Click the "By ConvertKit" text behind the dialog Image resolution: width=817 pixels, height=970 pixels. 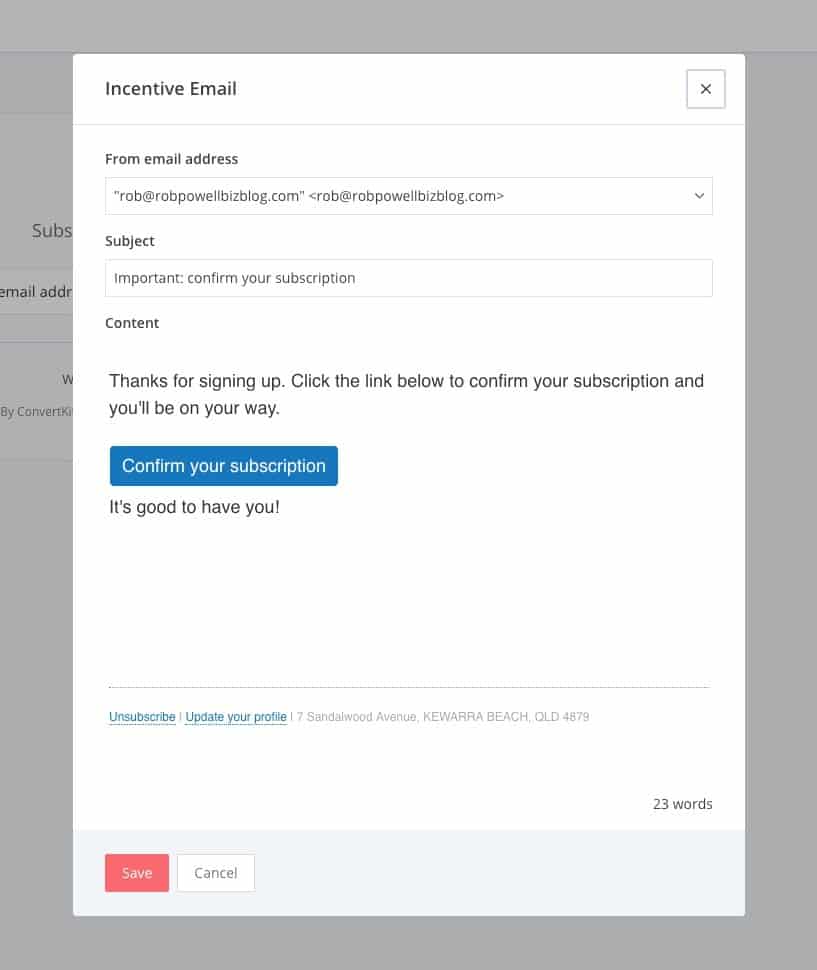tap(36, 411)
